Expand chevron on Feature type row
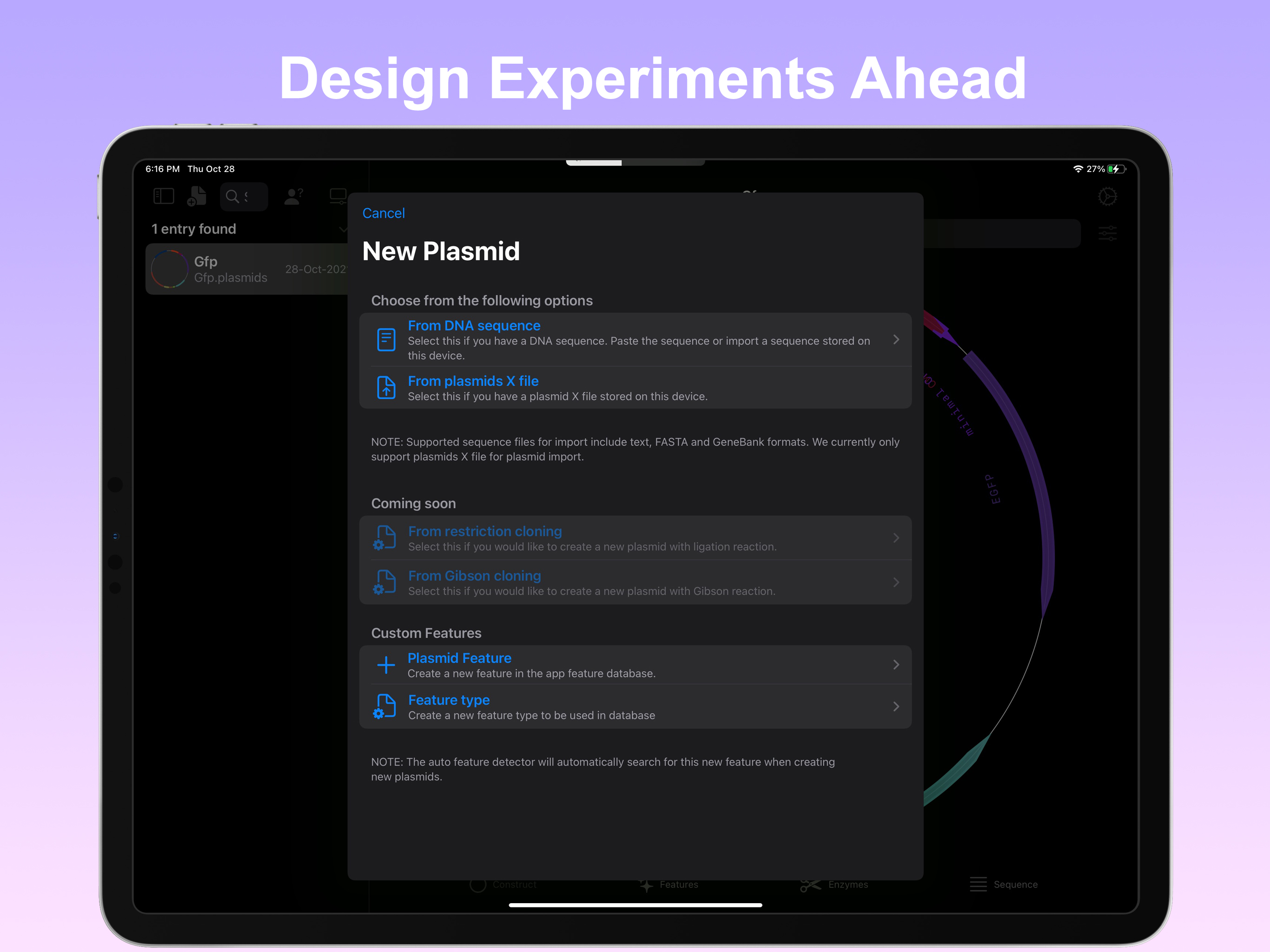The height and width of the screenshot is (952, 1270). [896, 706]
